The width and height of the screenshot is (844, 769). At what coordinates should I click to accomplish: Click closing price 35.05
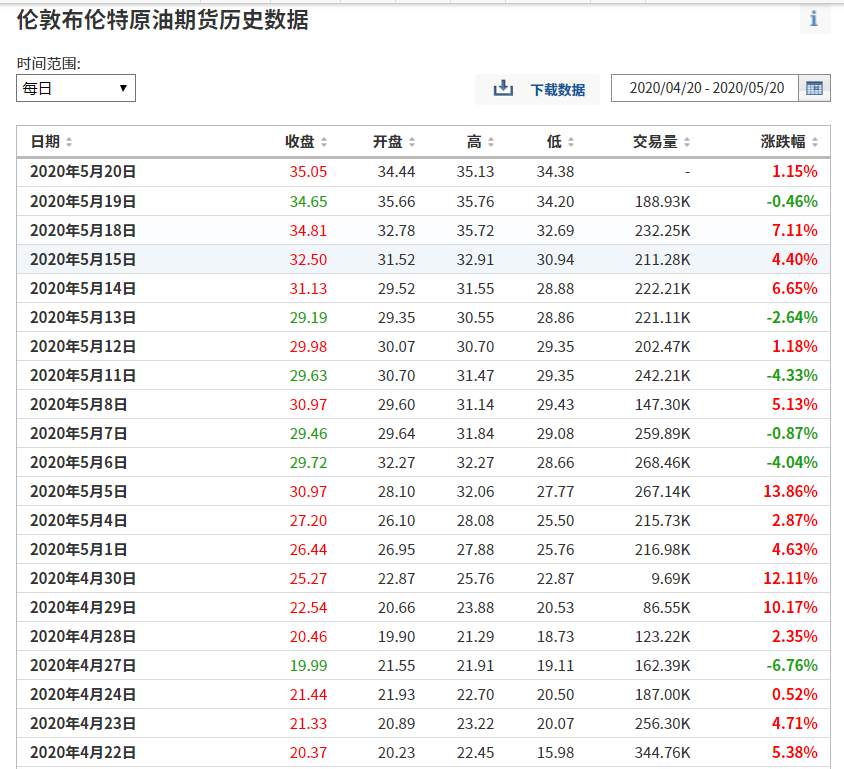tap(308, 172)
